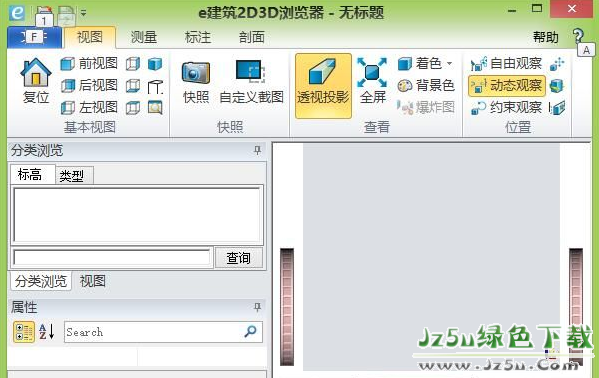Image resolution: width=599 pixels, height=378 pixels.
Task: Toggle alphabetical A-Z sort in 属性 panel
Action: click(x=47, y=331)
